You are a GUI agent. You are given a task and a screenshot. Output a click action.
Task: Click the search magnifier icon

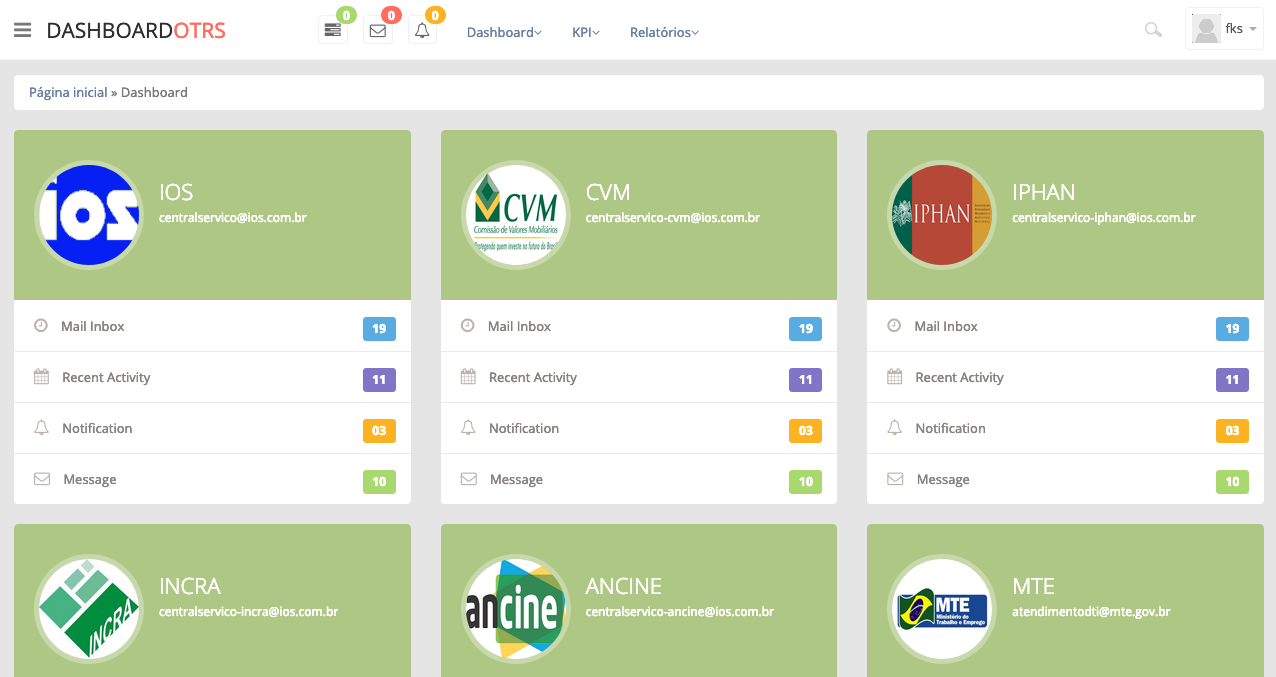(x=1153, y=30)
